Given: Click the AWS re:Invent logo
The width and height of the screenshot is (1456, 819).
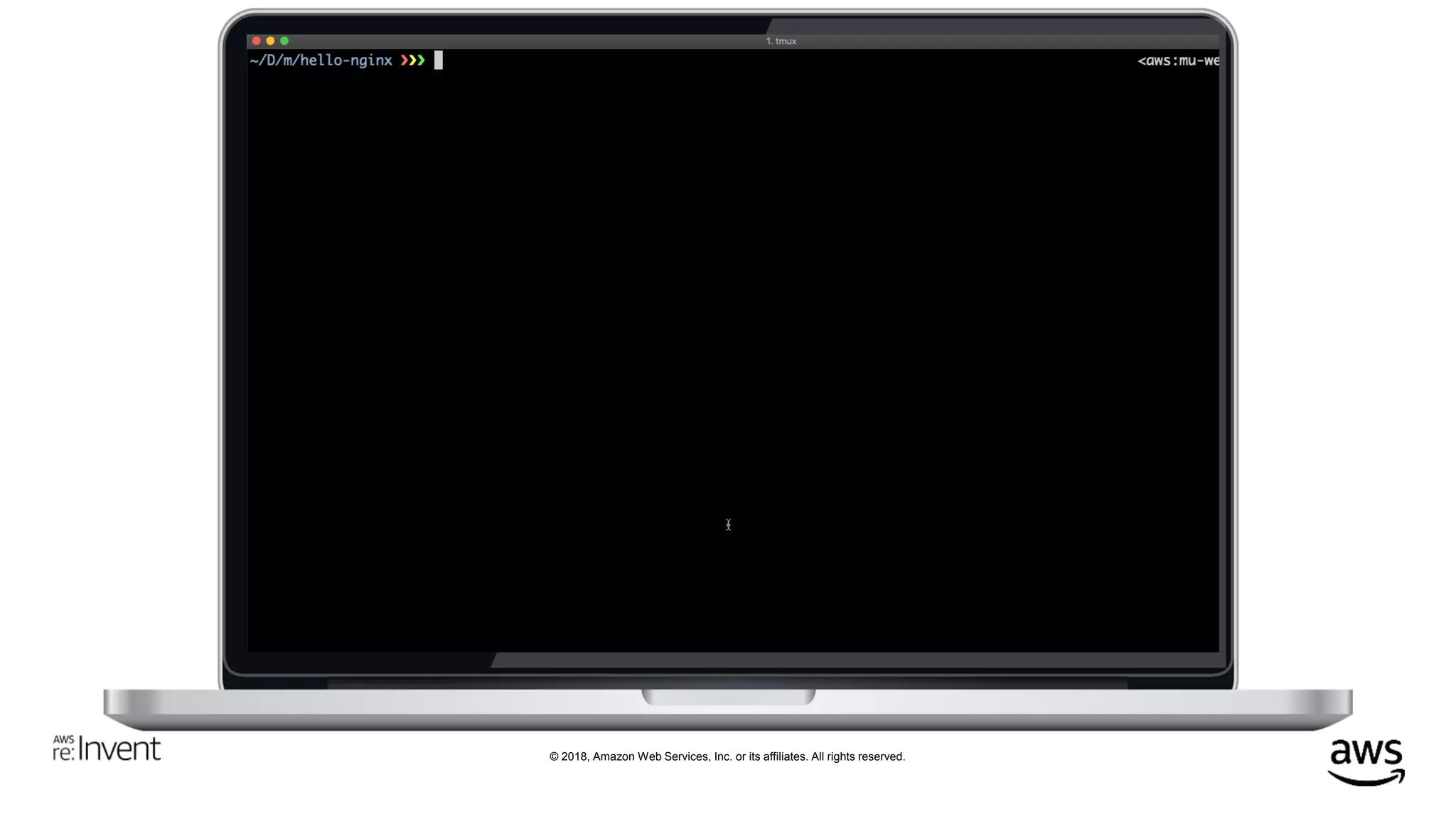Looking at the screenshot, I should click(x=107, y=749).
